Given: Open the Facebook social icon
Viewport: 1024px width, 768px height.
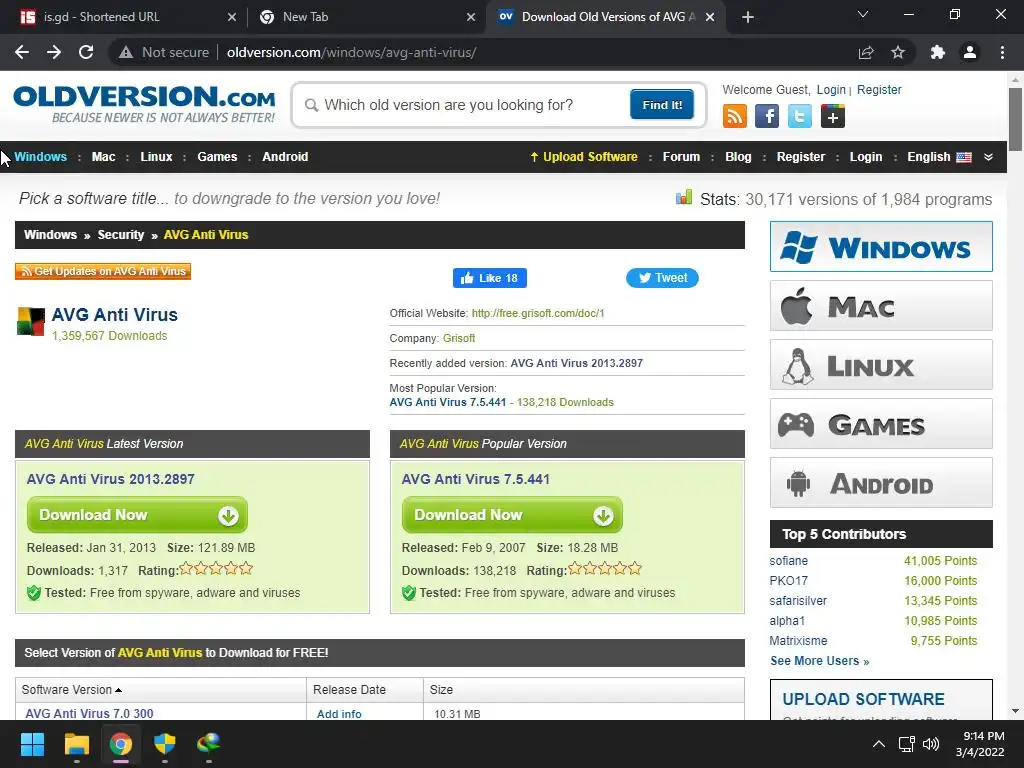Looking at the screenshot, I should [x=767, y=116].
